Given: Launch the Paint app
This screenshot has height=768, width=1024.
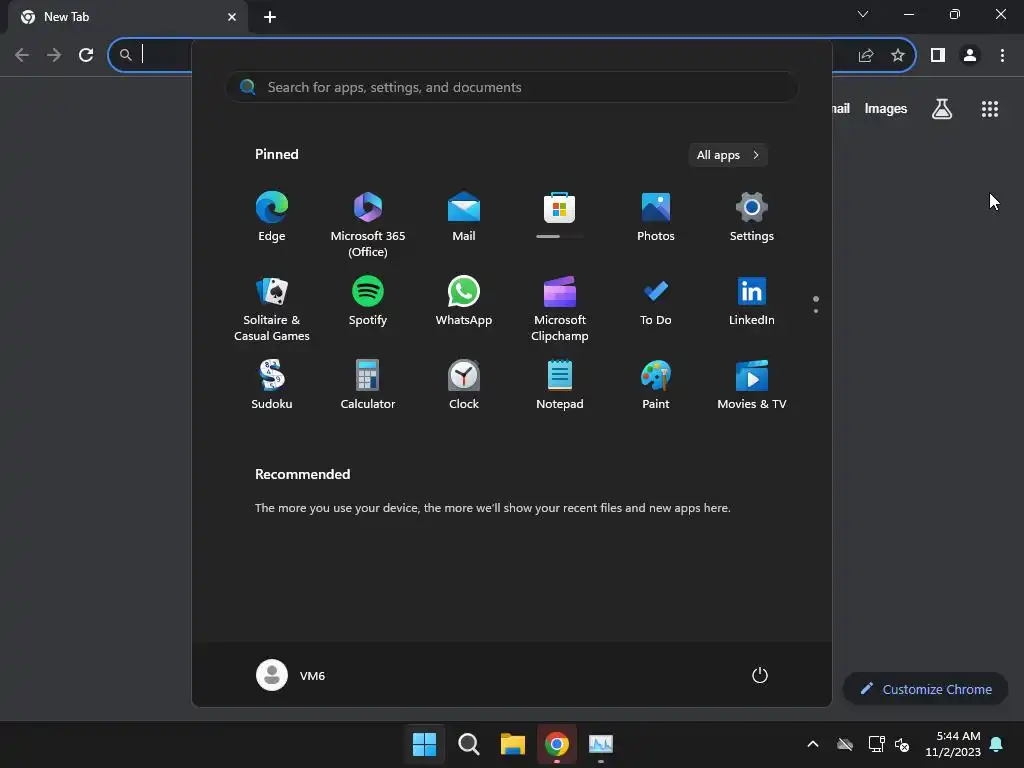Looking at the screenshot, I should coord(656,385).
